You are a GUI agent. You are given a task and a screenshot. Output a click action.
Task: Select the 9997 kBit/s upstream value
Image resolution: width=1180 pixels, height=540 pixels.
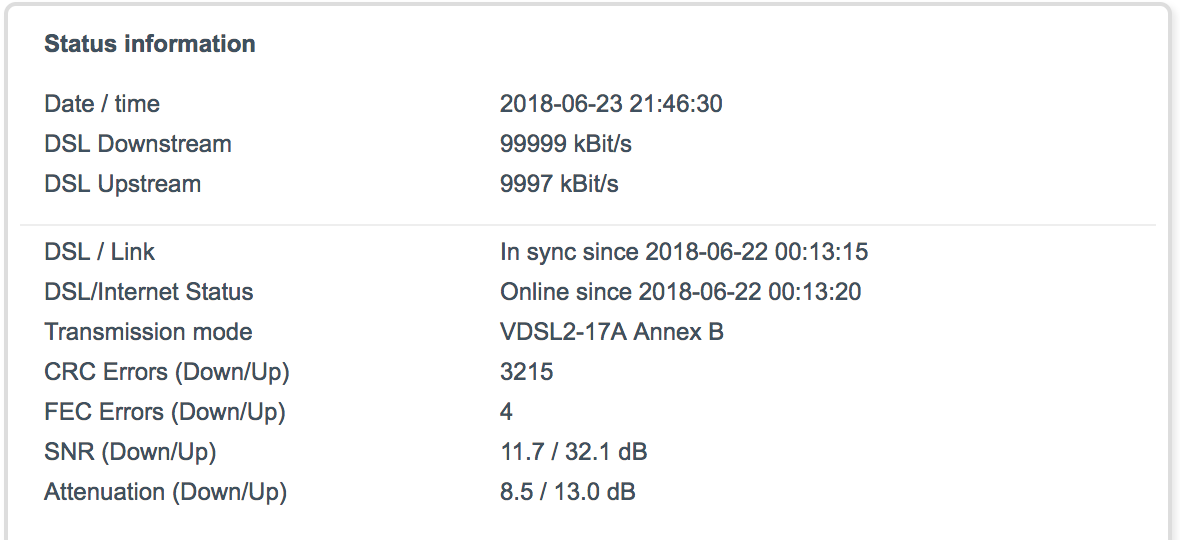coord(559,184)
